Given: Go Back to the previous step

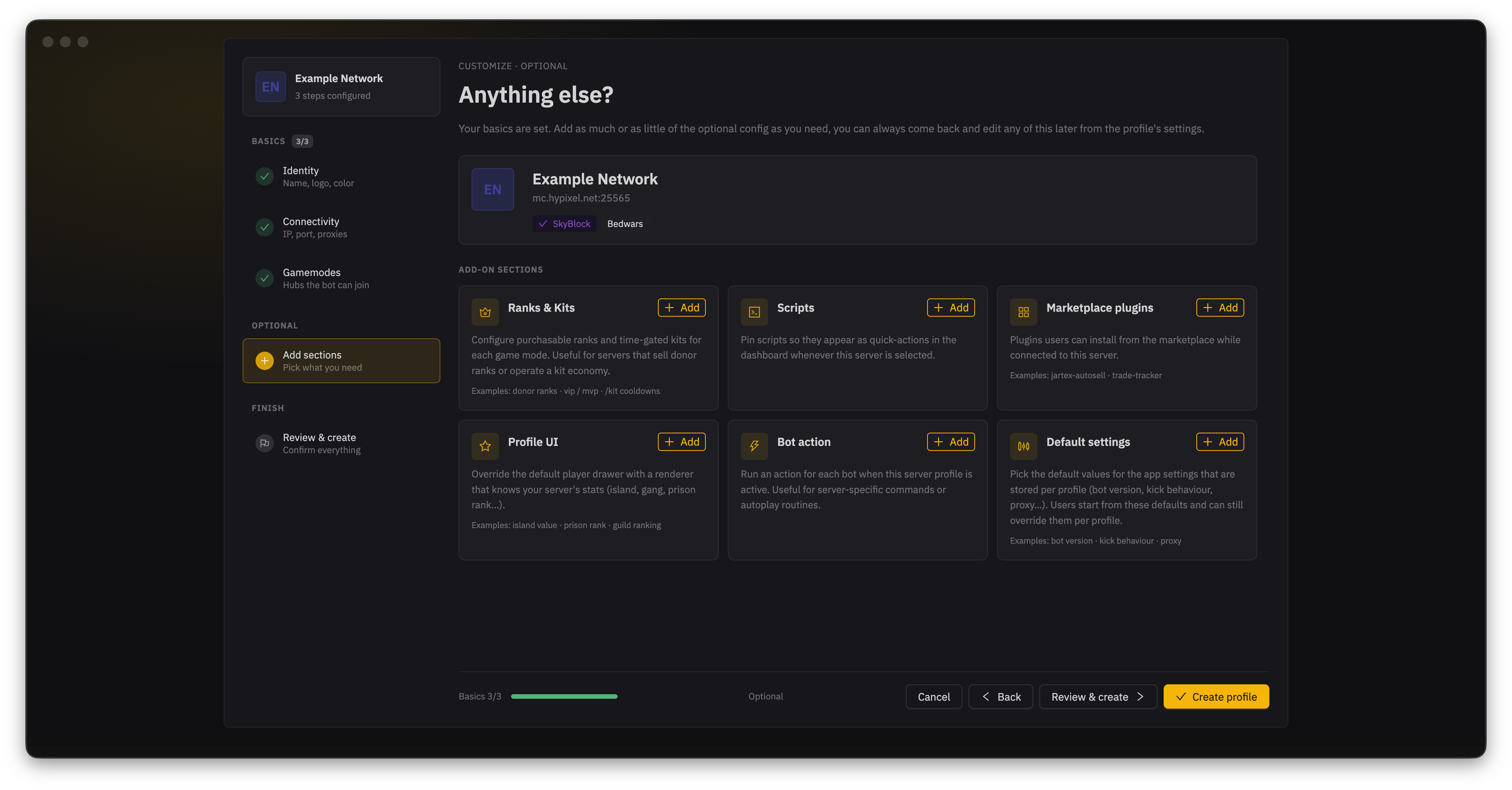Looking at the screenshot, I should click(x=1000, y=697).
